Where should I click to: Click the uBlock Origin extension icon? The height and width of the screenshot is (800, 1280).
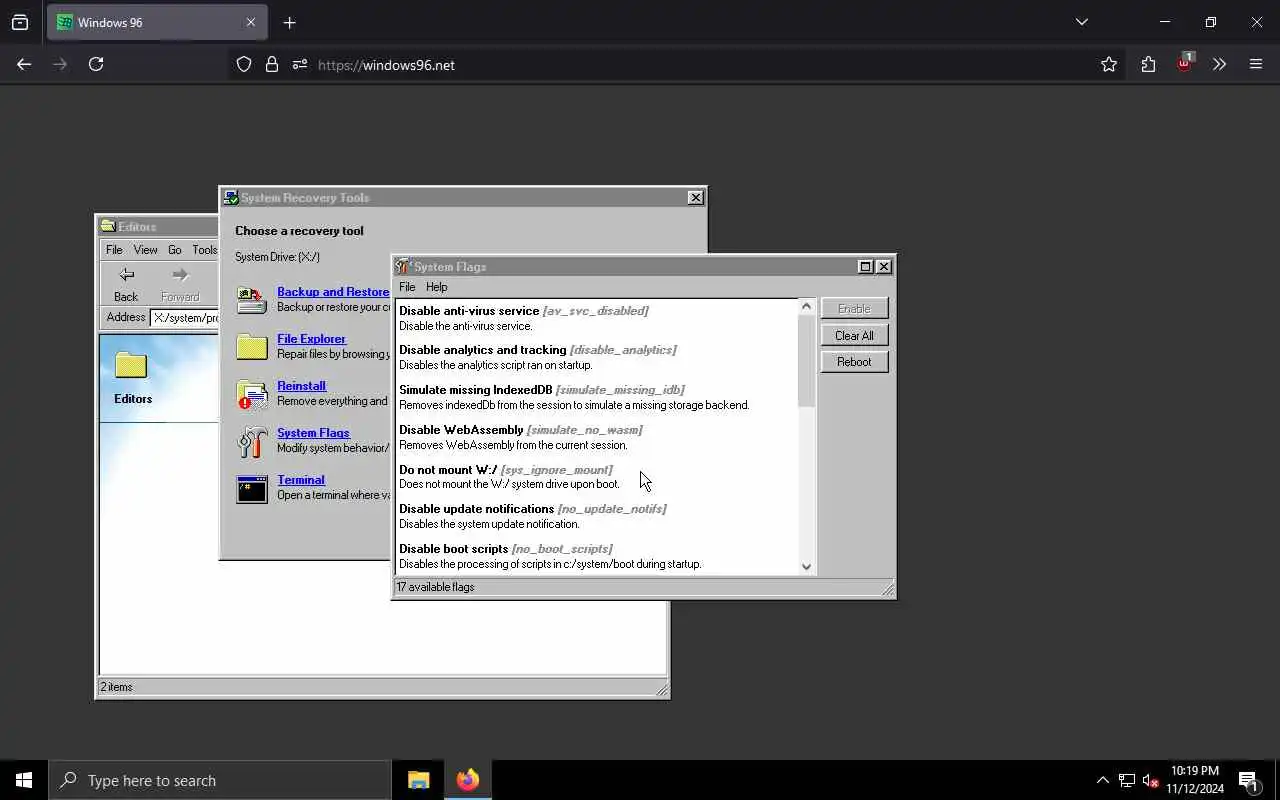[x=1185, y=63]
